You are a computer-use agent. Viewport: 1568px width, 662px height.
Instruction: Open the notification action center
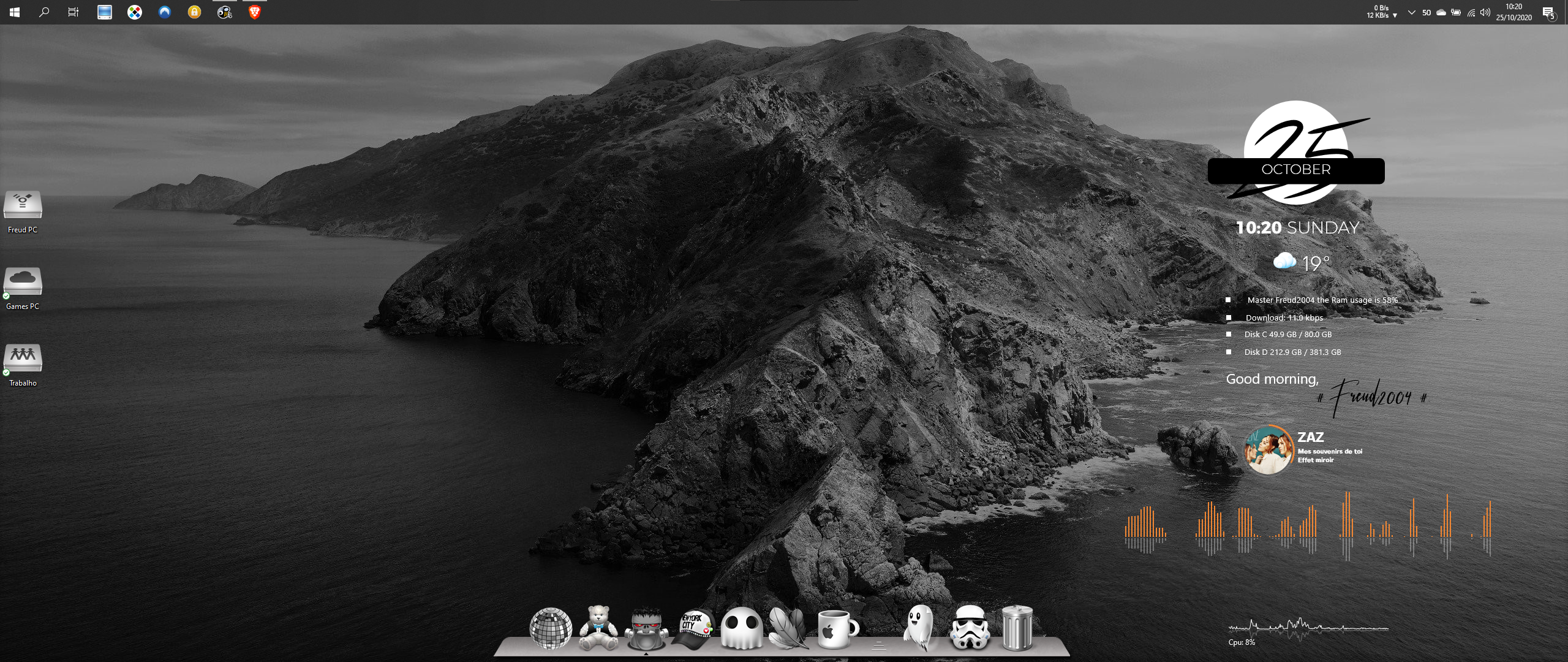click(x=1548, y=12)
